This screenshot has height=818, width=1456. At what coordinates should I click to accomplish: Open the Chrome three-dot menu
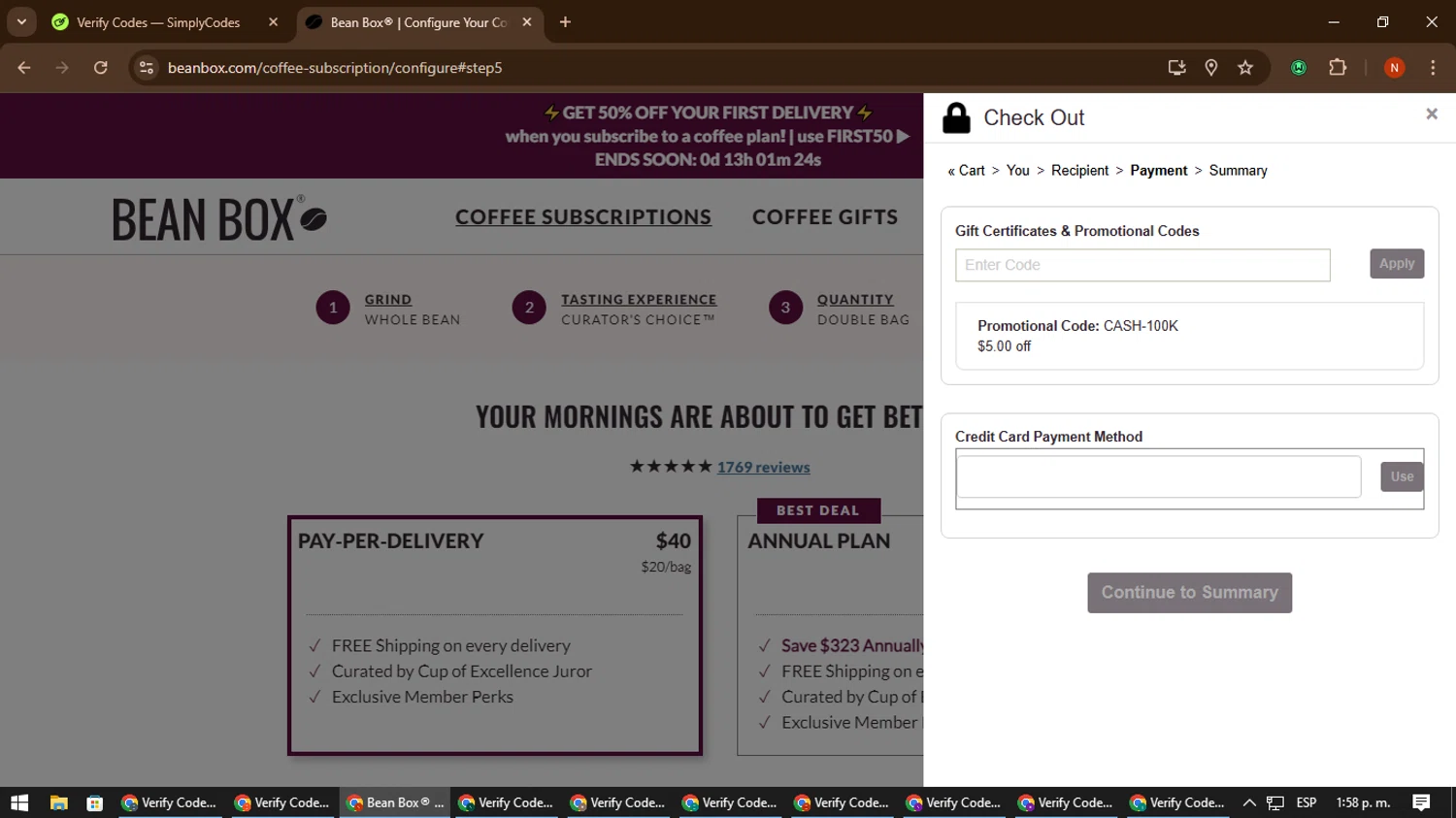[x=1433, y=68]
